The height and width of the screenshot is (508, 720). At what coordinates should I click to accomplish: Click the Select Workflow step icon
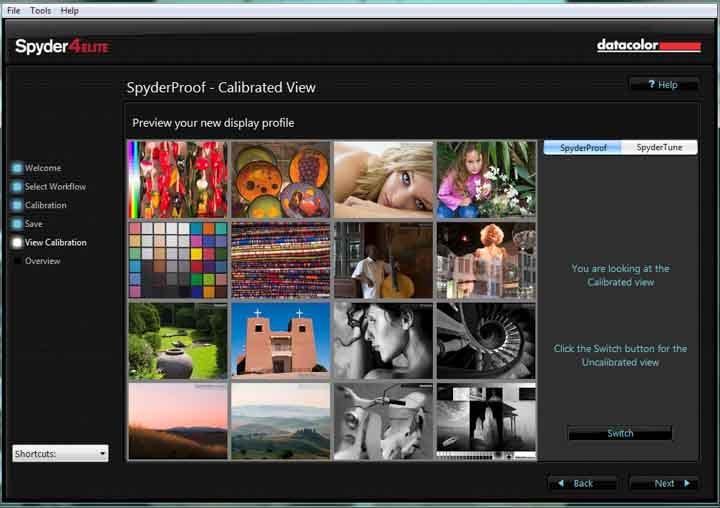tap(17, 186)
